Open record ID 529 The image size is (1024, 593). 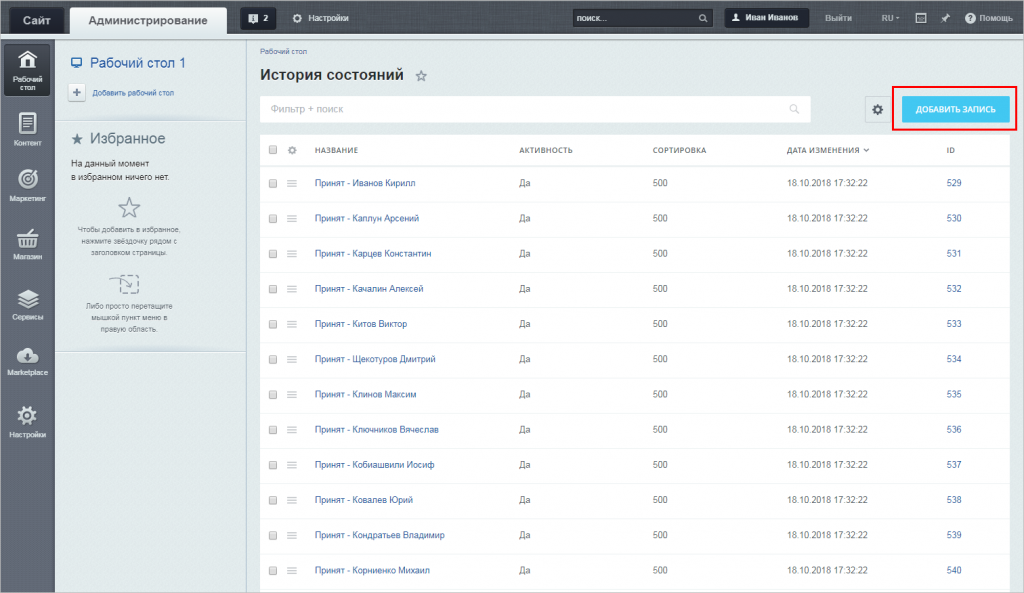(953, 184)
